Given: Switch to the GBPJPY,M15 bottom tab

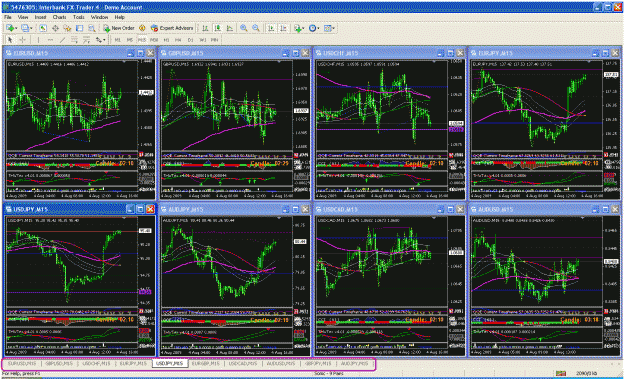Looking at the screenshot, I should click(318, 364).
